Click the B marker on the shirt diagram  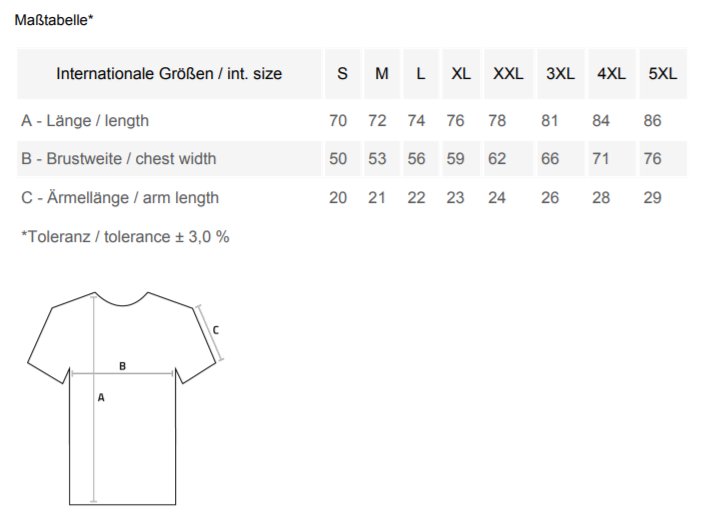122,366
